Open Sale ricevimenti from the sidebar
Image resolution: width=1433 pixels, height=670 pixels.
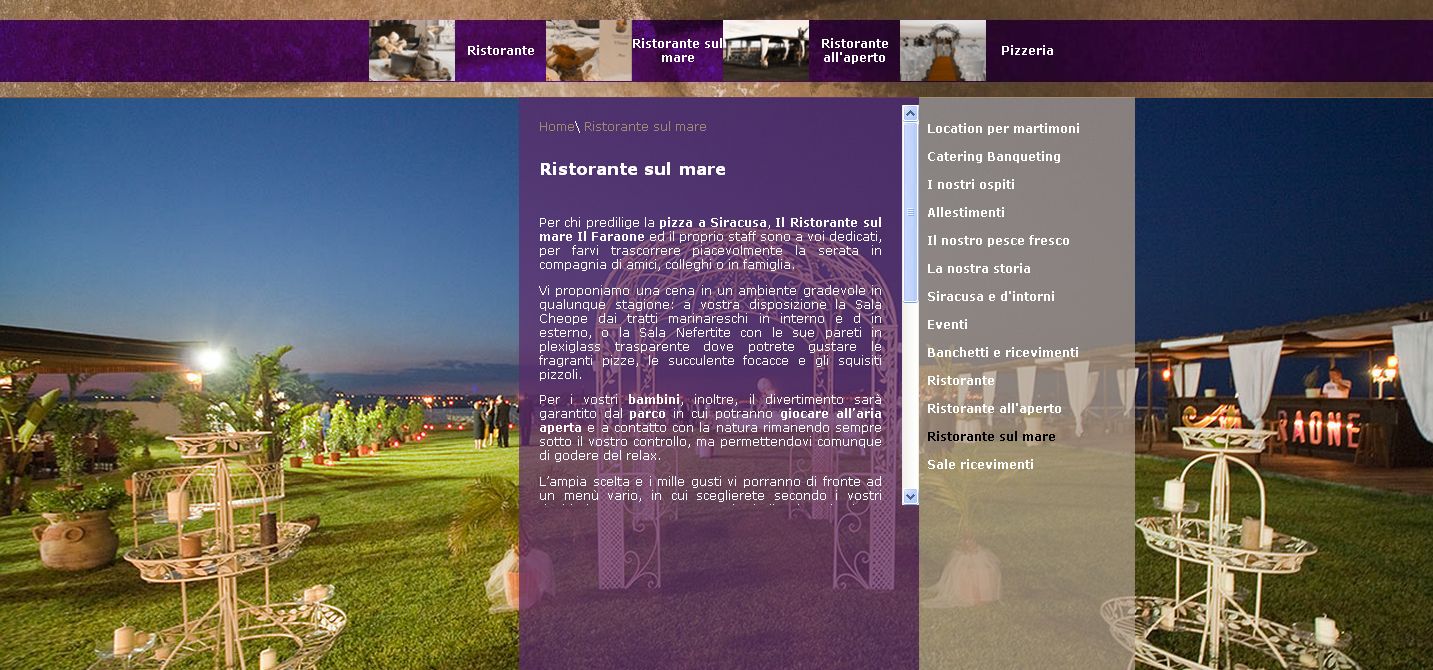click(978, 464)
